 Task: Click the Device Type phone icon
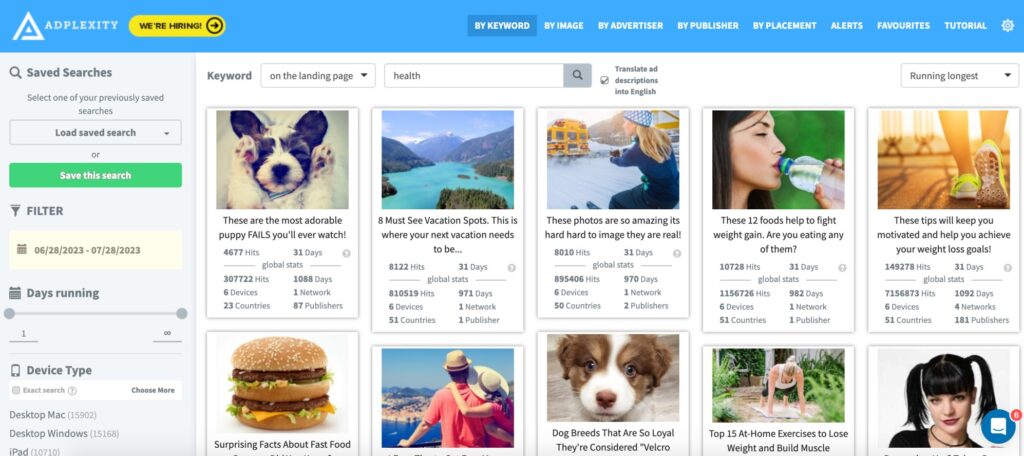coord(16,370)
